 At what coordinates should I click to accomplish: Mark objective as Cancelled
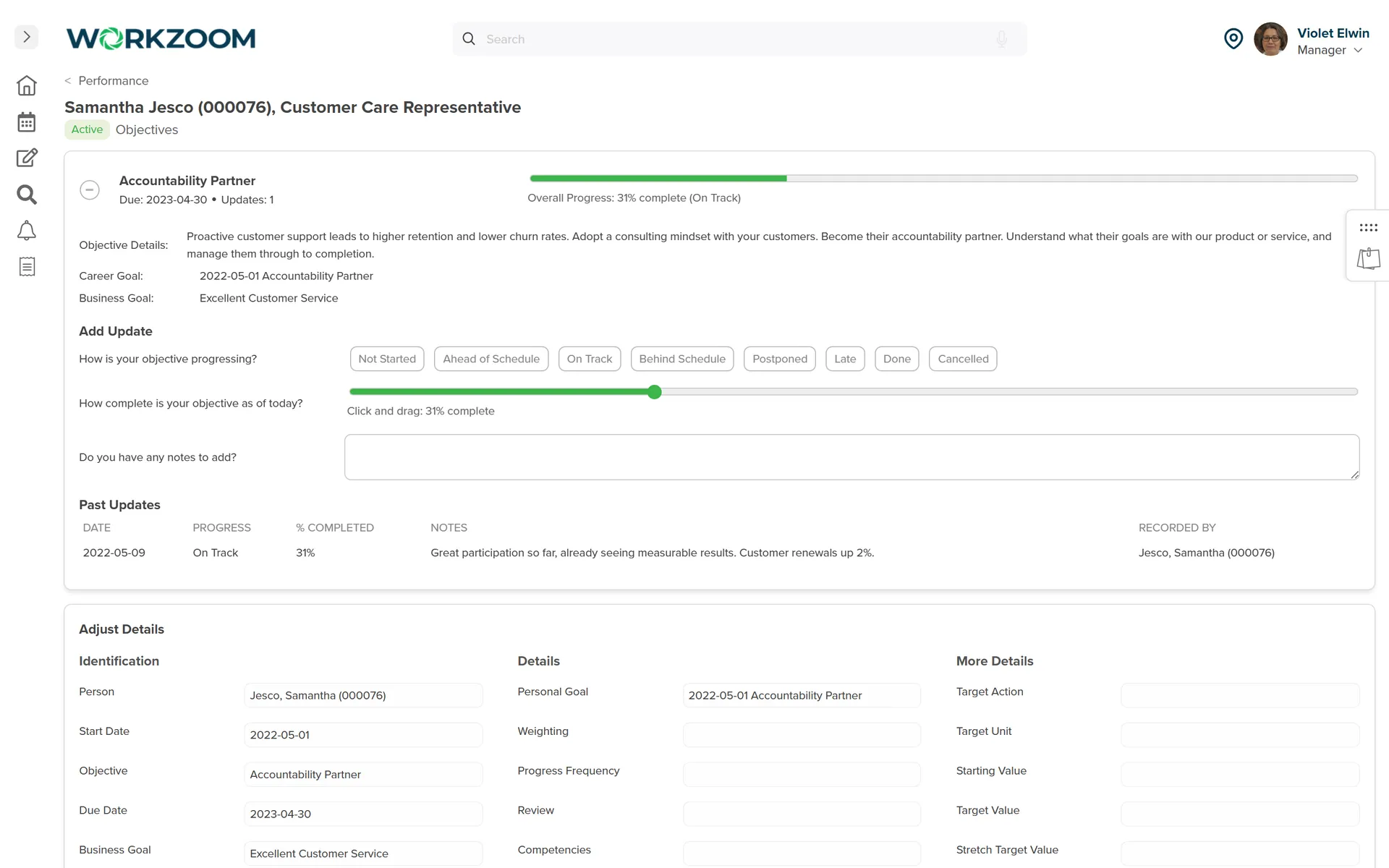(963, 359)
